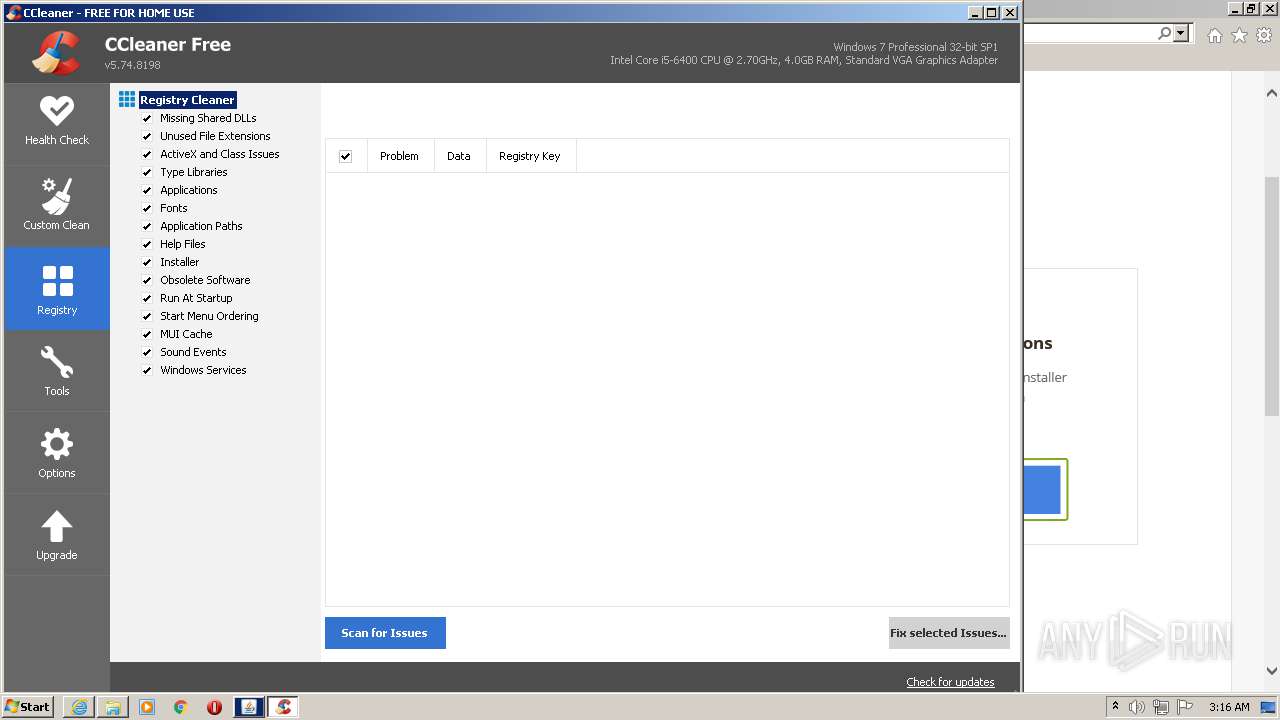Image resolution: width=1280 pixels, height=720 pixels.
Task: Click browser page vertical scrollbar thumb
Action: [1272, 295]
